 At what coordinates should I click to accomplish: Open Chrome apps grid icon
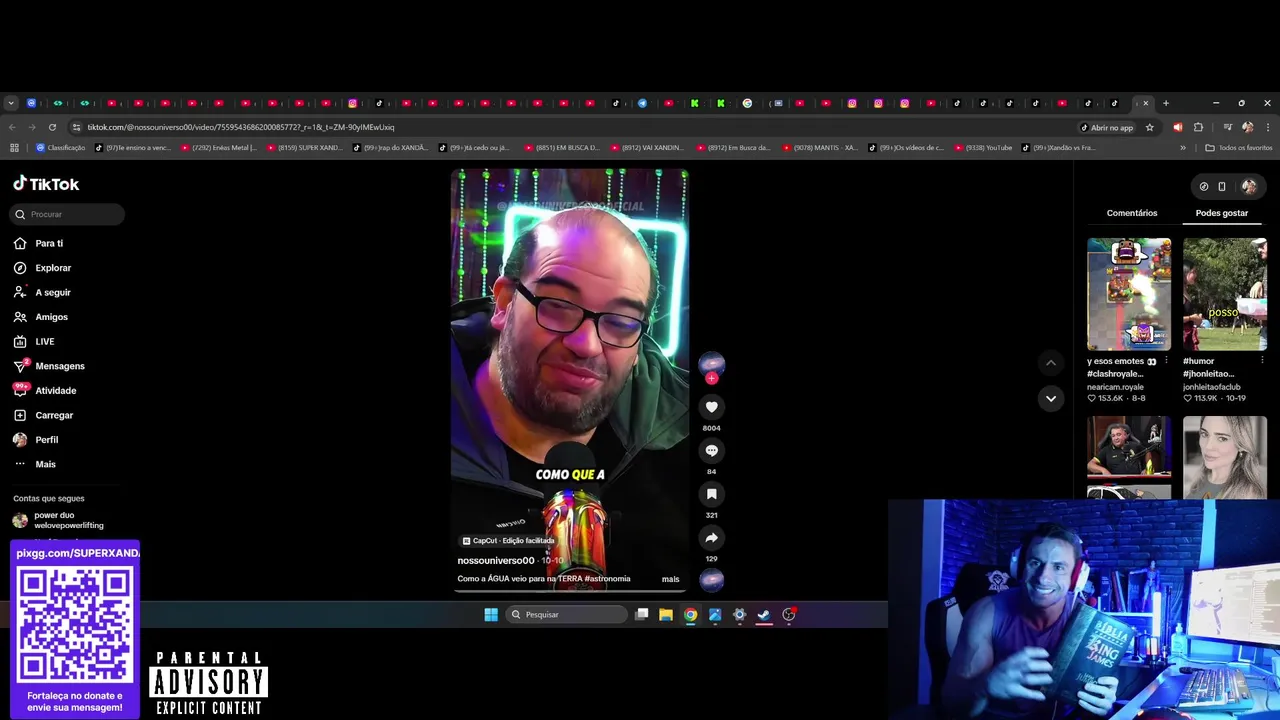(14, 148)
